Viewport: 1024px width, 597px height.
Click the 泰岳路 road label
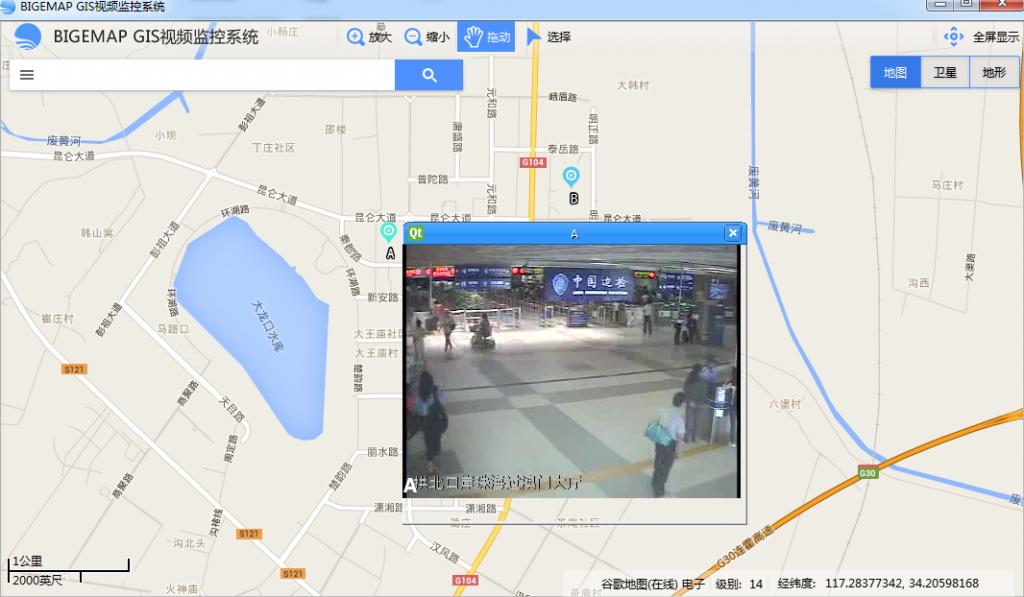click(563, 149)
